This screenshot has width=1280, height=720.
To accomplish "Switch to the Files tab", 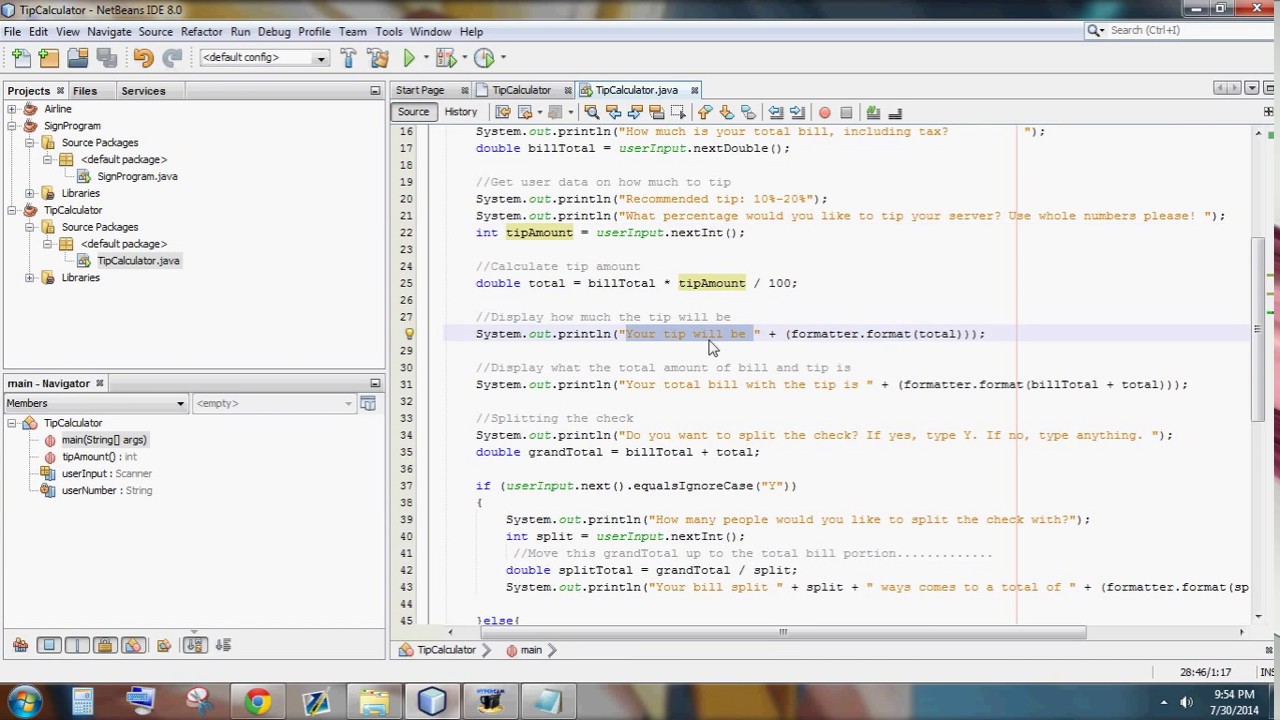I will tap(85, 91).
